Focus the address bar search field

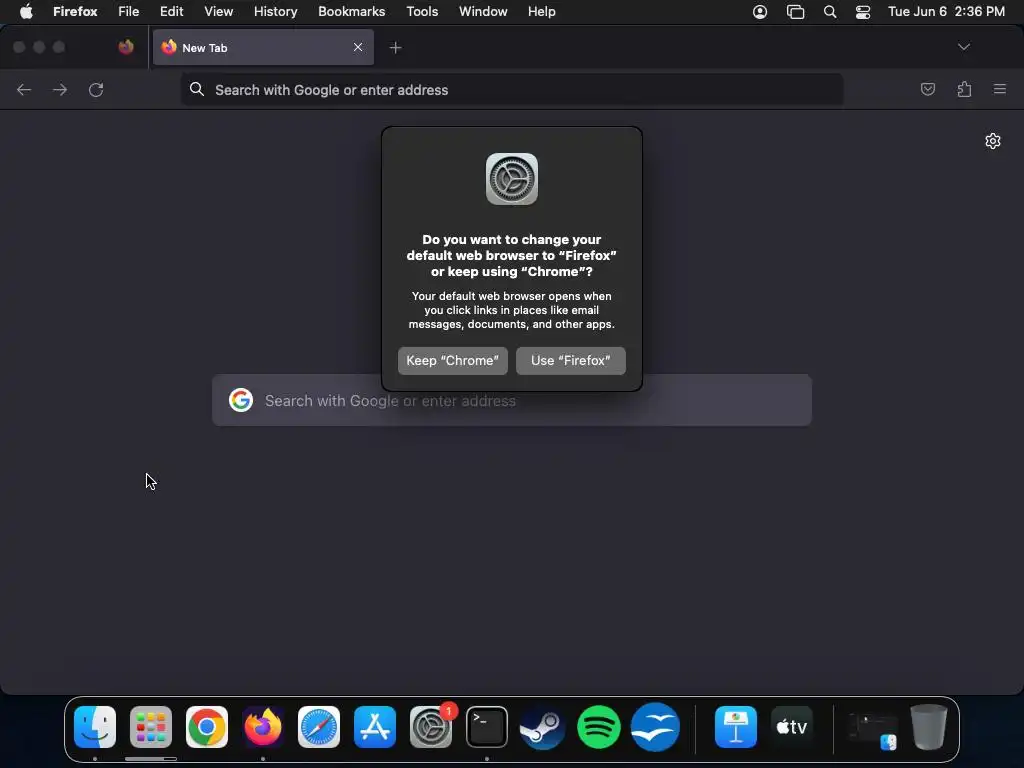coord(512,89)
